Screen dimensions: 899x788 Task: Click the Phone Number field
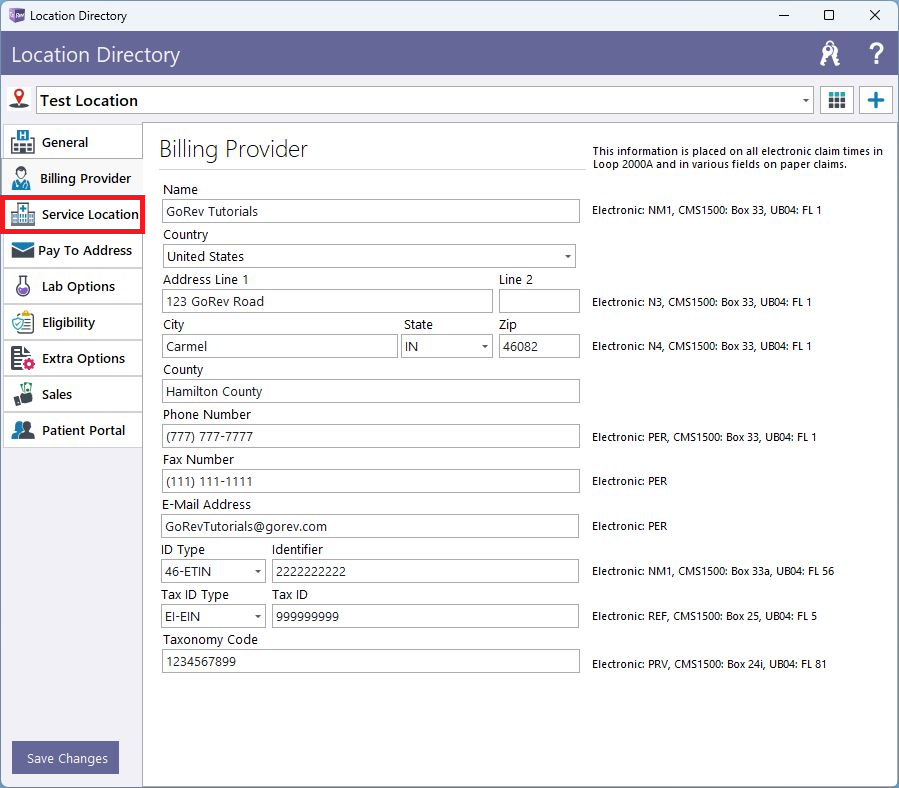pyautogui.click(x=370, y=436)
